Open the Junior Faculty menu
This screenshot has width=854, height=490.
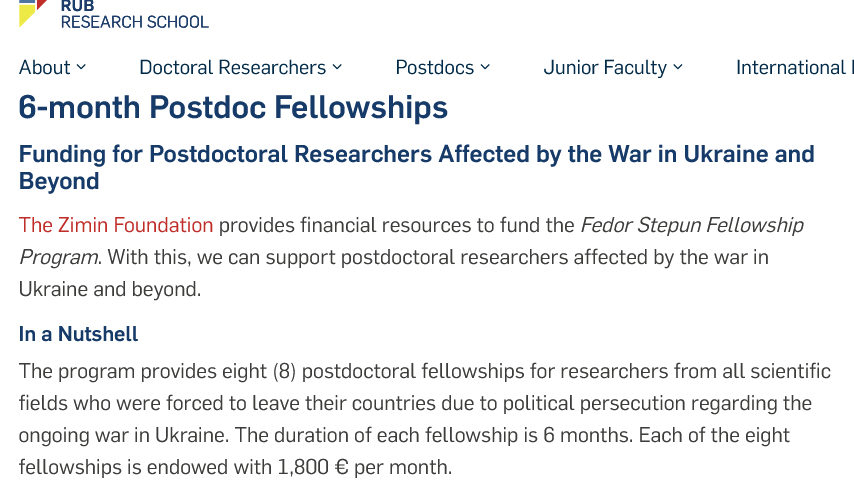pos(605,68)
